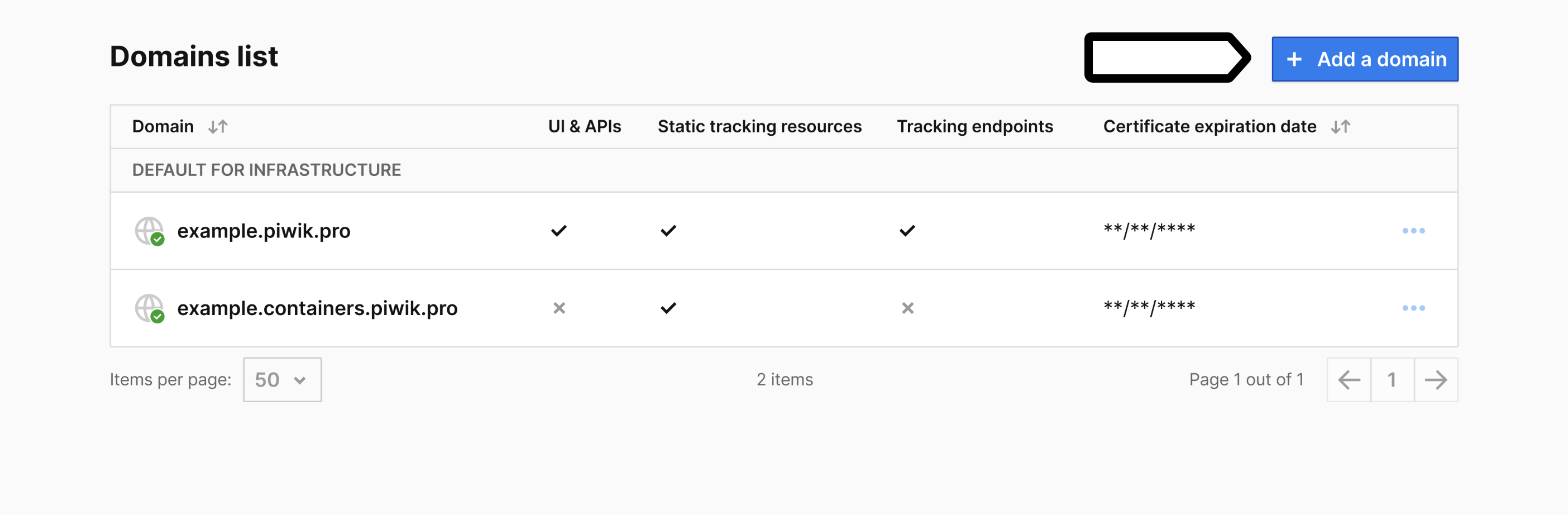Viewport: 1568px width, 515px height.
Task: Open the example.containers.piwik.pro domain entry
Action: [x=317, y=309]
